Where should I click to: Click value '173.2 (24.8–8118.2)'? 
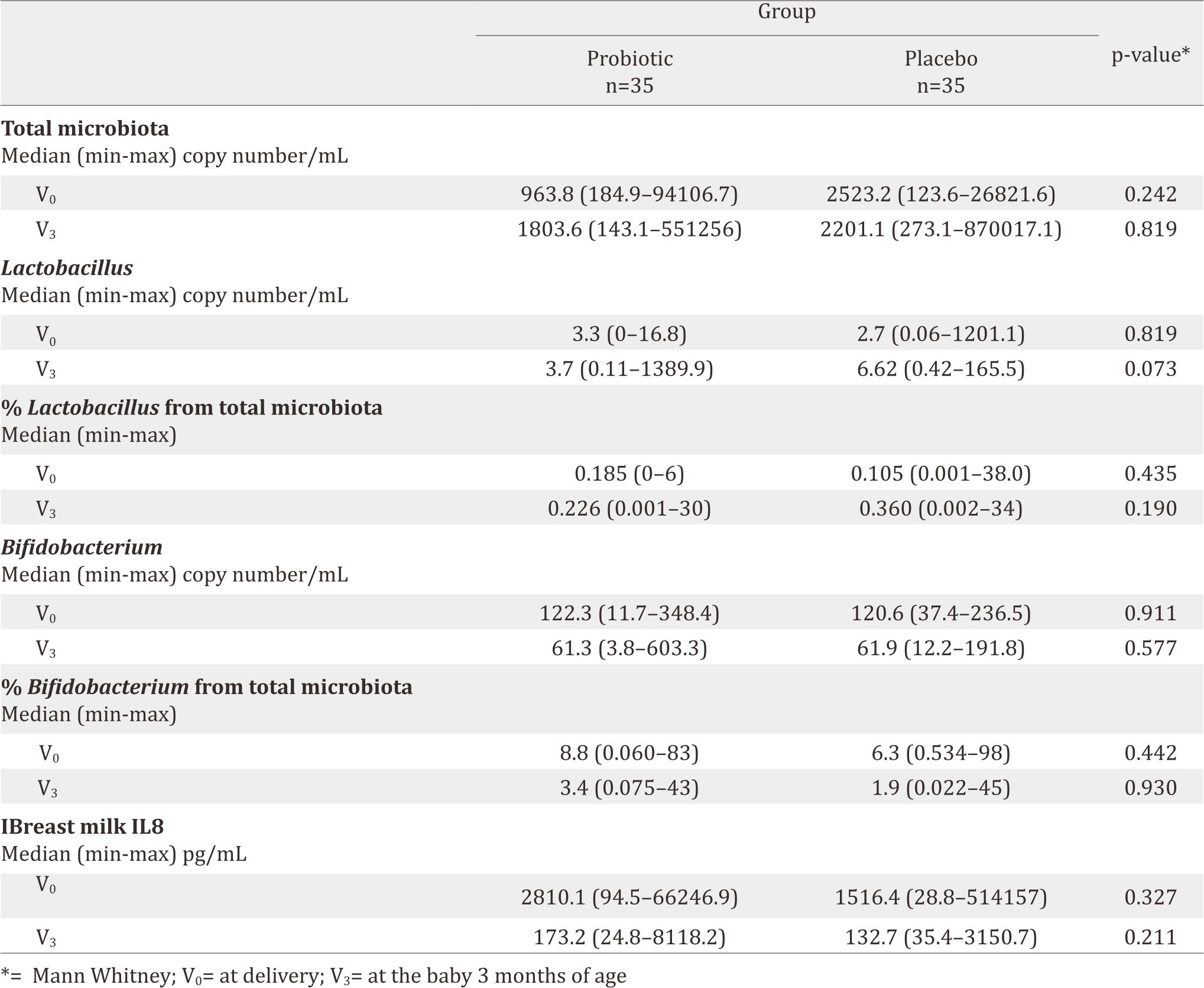[x=629, y=937]
